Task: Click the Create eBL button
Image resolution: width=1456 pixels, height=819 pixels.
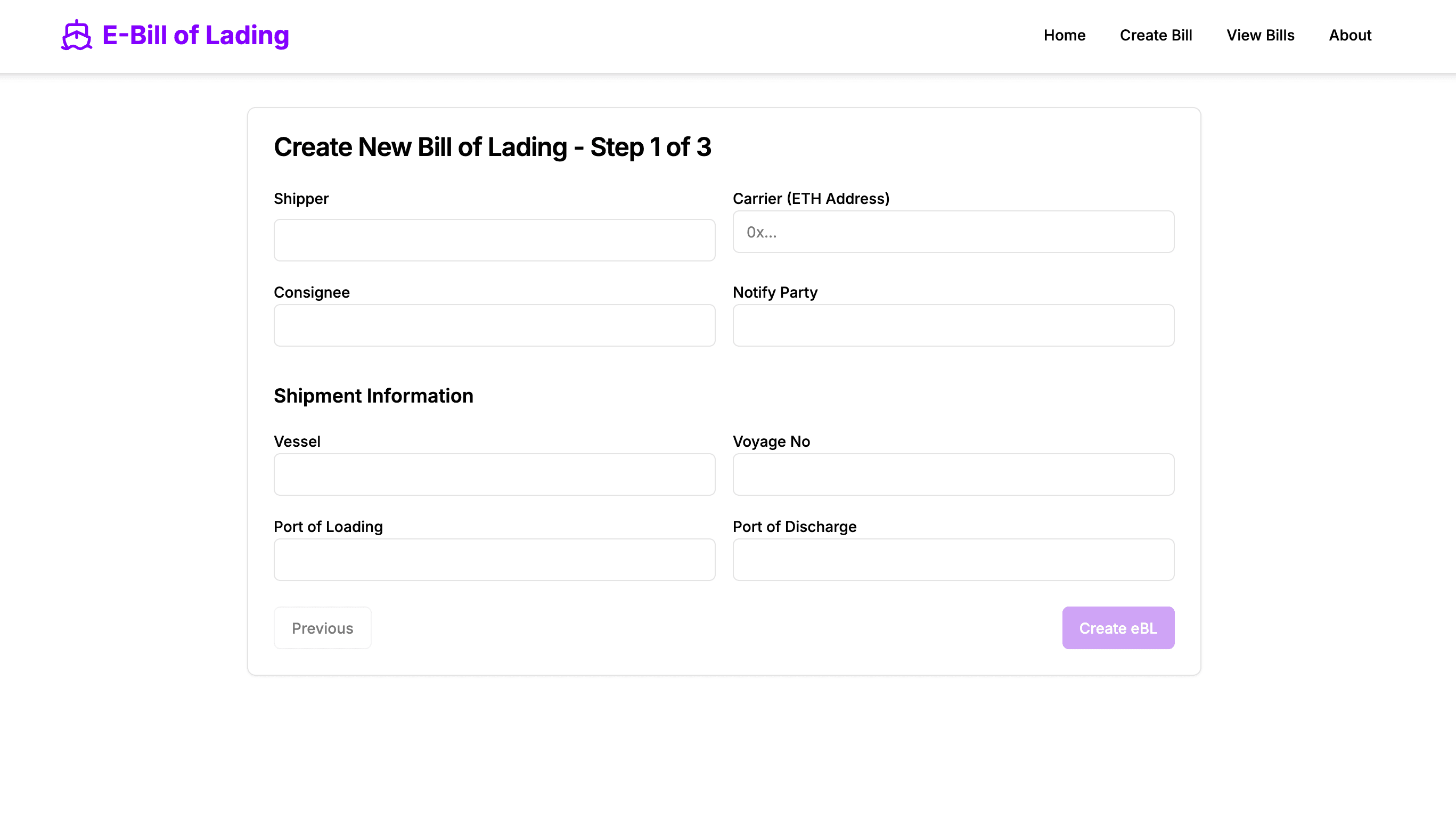Action: (x=1118, y=628)
